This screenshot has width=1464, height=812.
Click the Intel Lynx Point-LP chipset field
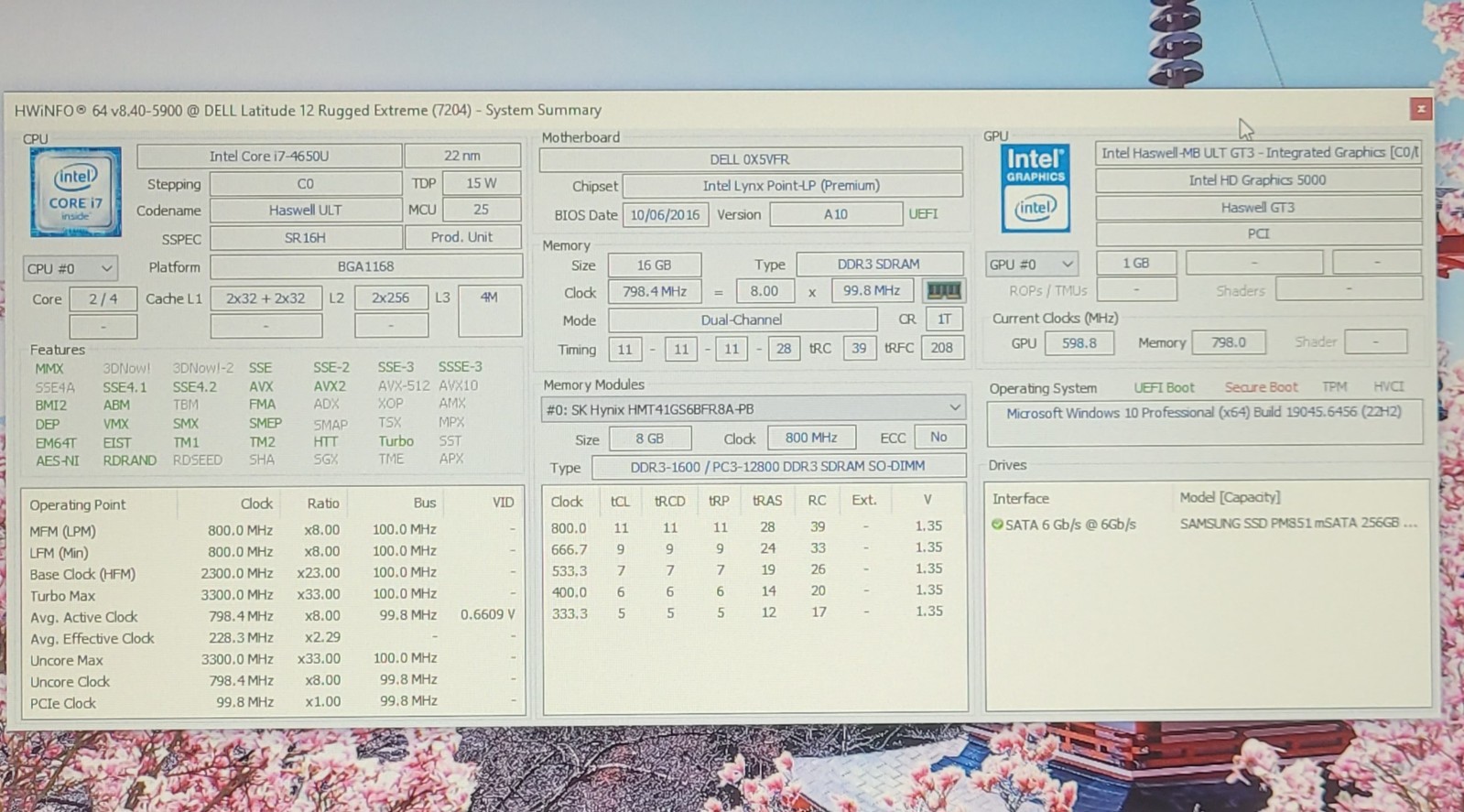(792, 185)
